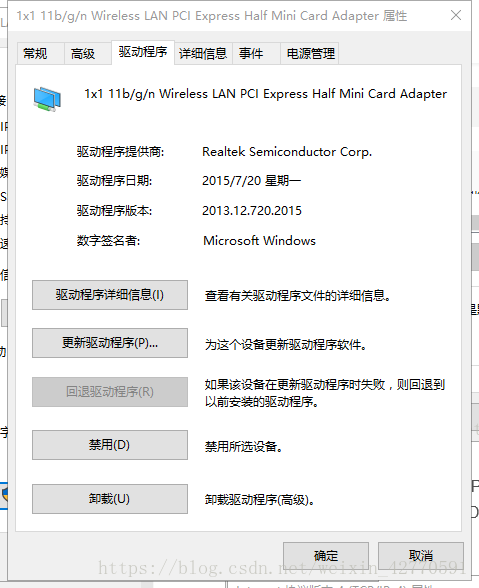Image resolution: width=479 pixels, height=588 pixels.
Task: Disable device with 禁用(D) button
Action: tap(110, 445)
